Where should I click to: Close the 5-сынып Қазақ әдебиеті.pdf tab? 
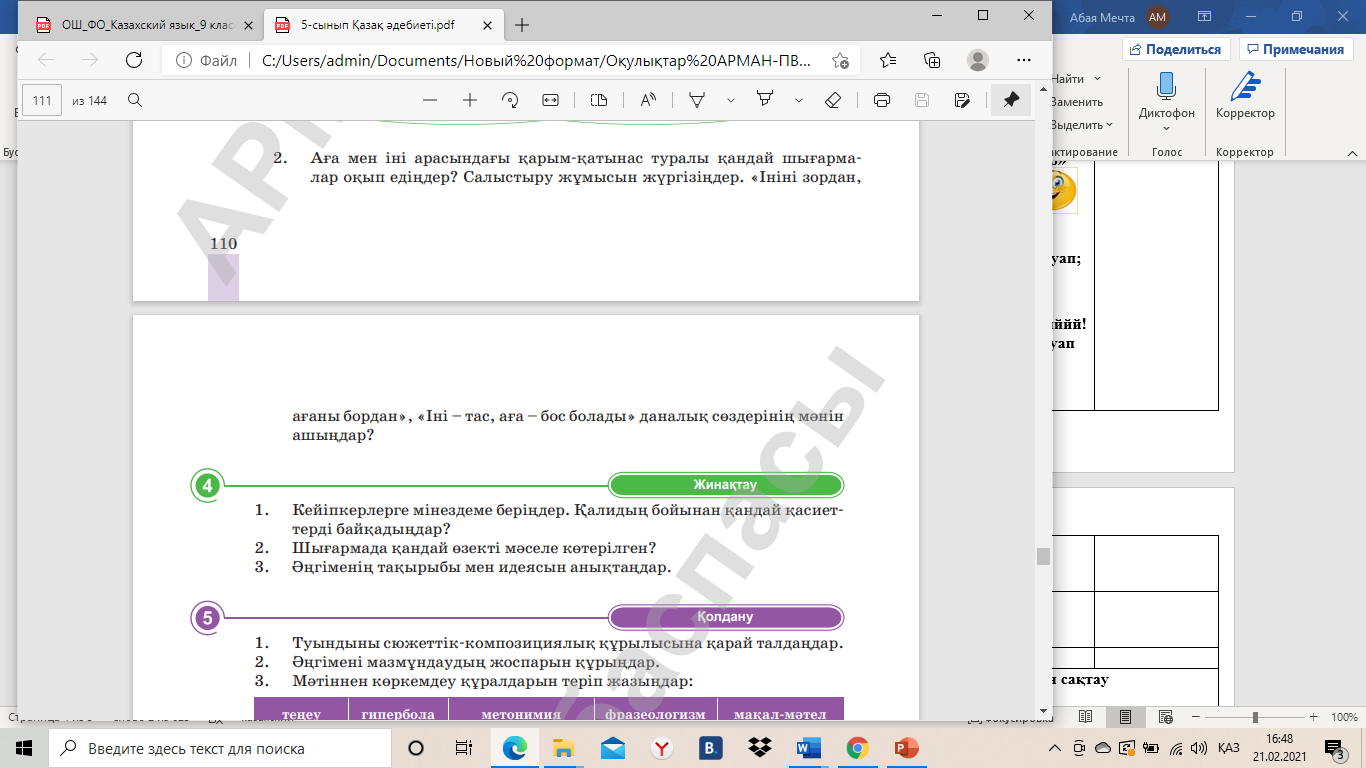pyautogui.click(x=486, y=25)
